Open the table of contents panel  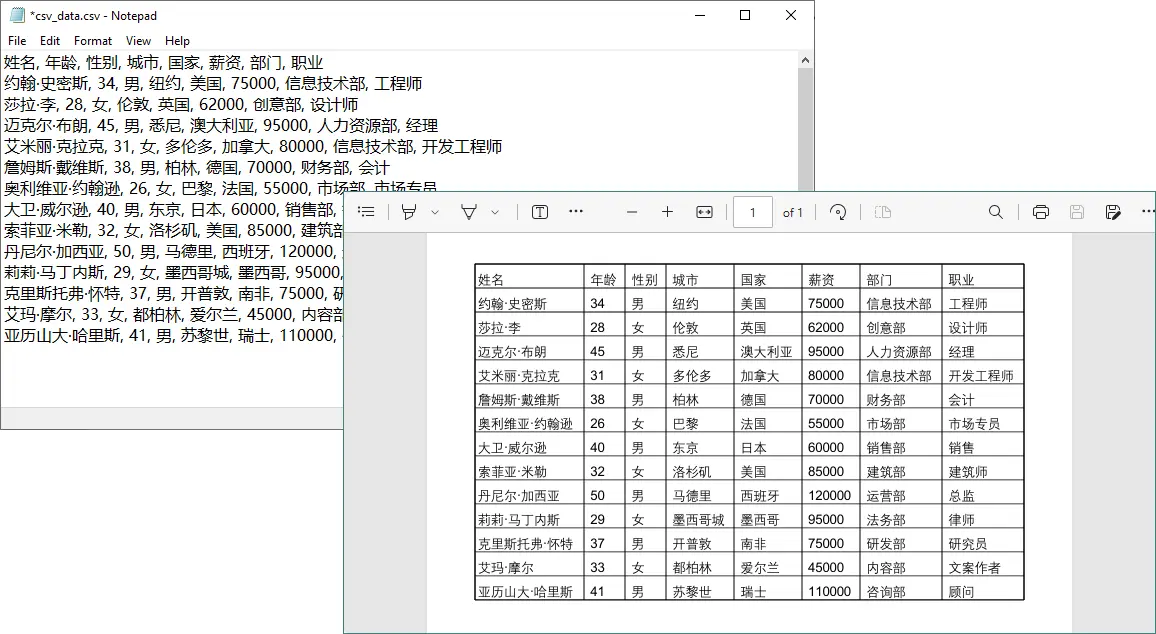point(366,211)
